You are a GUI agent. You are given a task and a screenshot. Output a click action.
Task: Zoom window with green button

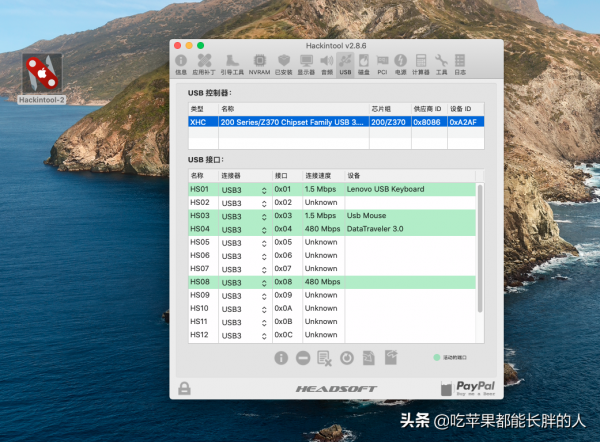click(201, 46)
